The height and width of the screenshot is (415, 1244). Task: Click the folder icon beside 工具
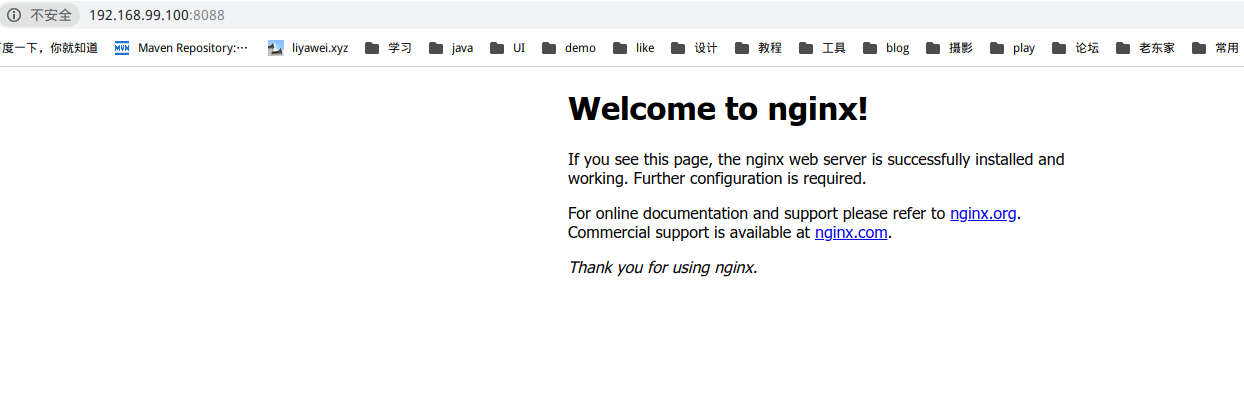click(x=806, y=47)
